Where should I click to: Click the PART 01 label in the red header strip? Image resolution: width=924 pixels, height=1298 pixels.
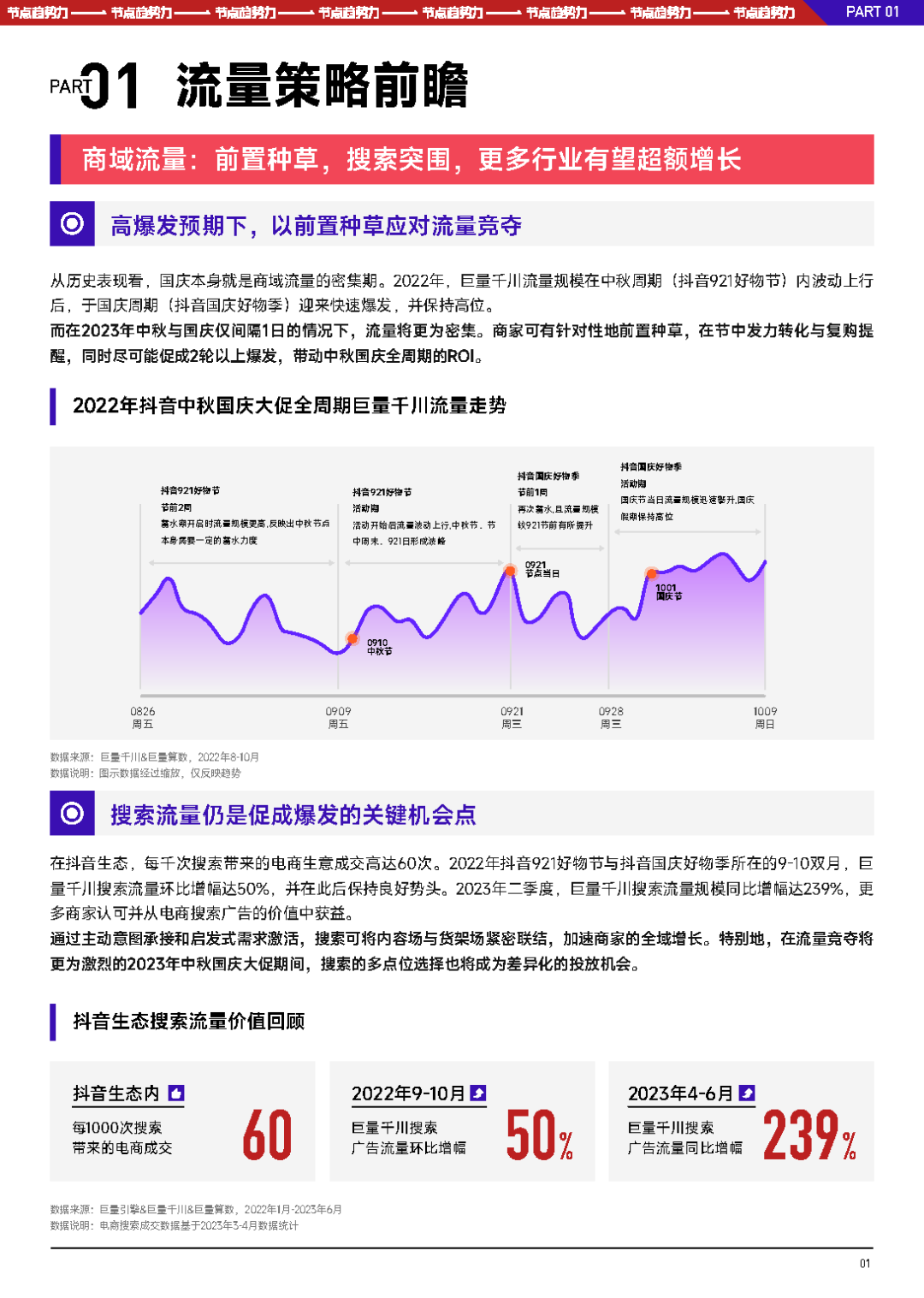pyautogui.click(x=873, y=12)
